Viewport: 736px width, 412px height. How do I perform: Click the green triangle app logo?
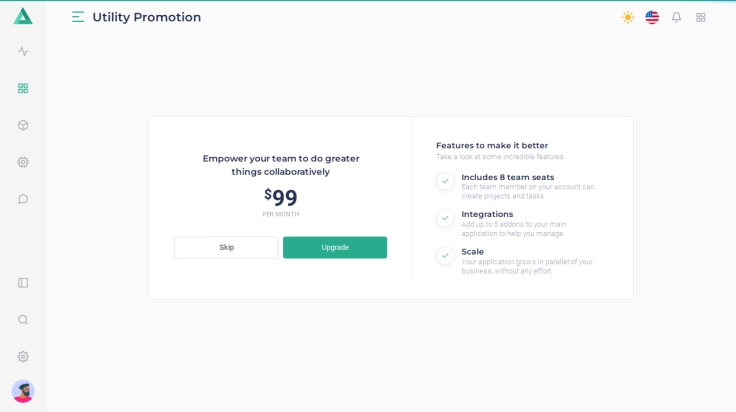click(x=23, y=16)
